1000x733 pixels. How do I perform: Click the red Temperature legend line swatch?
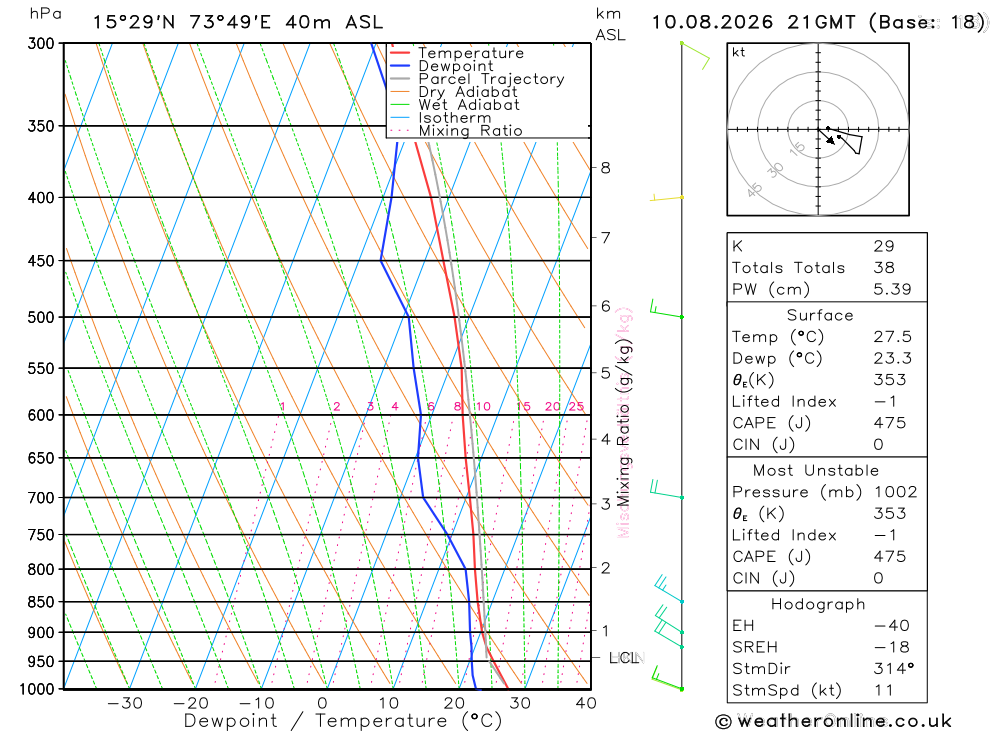point(400,53)
